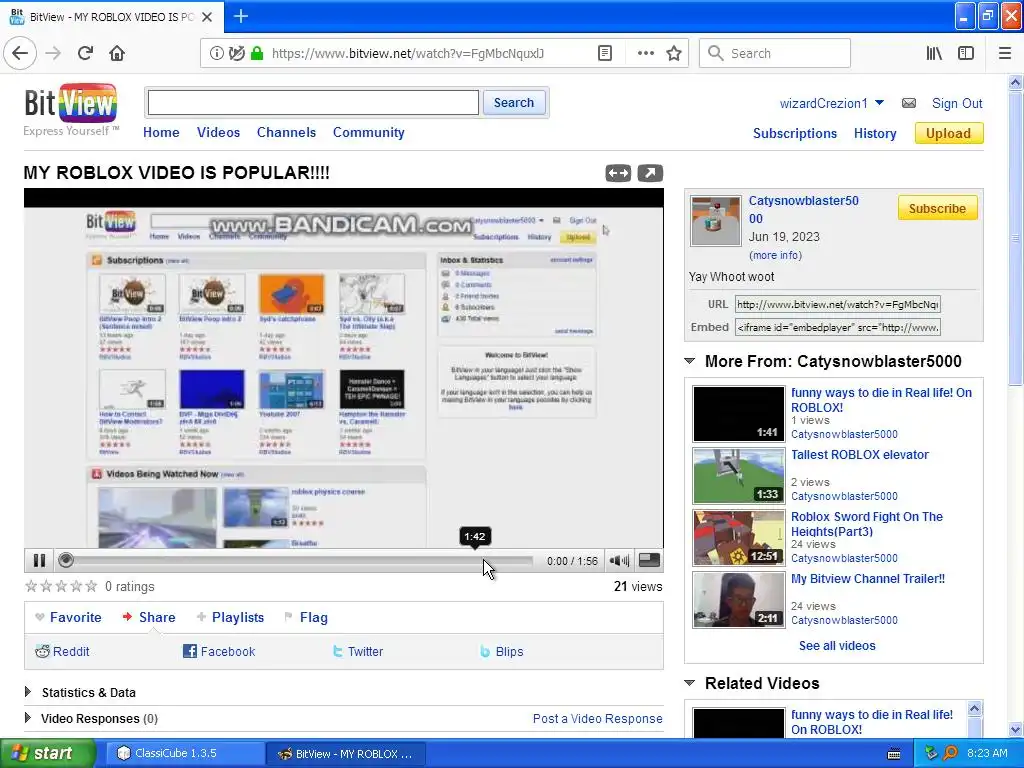Sign Out of the account
This screenshot has width=1024, height=768.
point(957,103)
